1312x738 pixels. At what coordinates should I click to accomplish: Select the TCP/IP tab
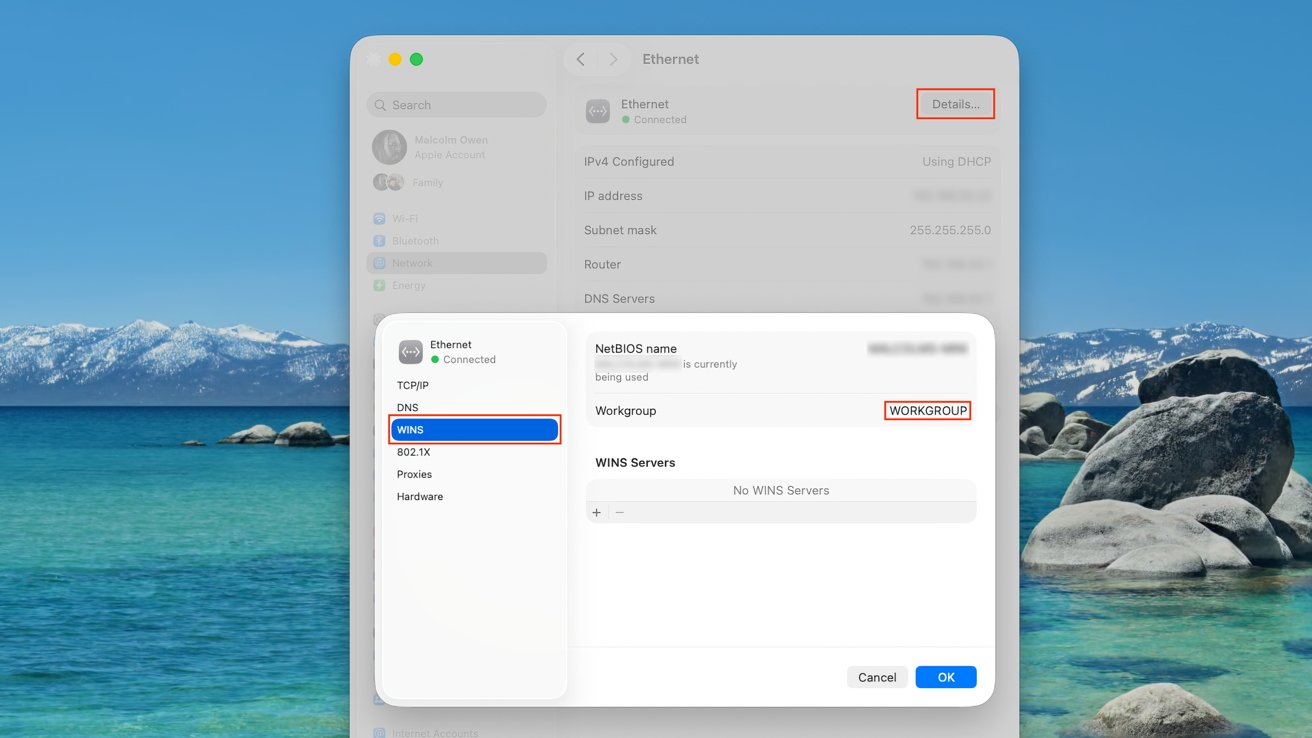(412, 385)
